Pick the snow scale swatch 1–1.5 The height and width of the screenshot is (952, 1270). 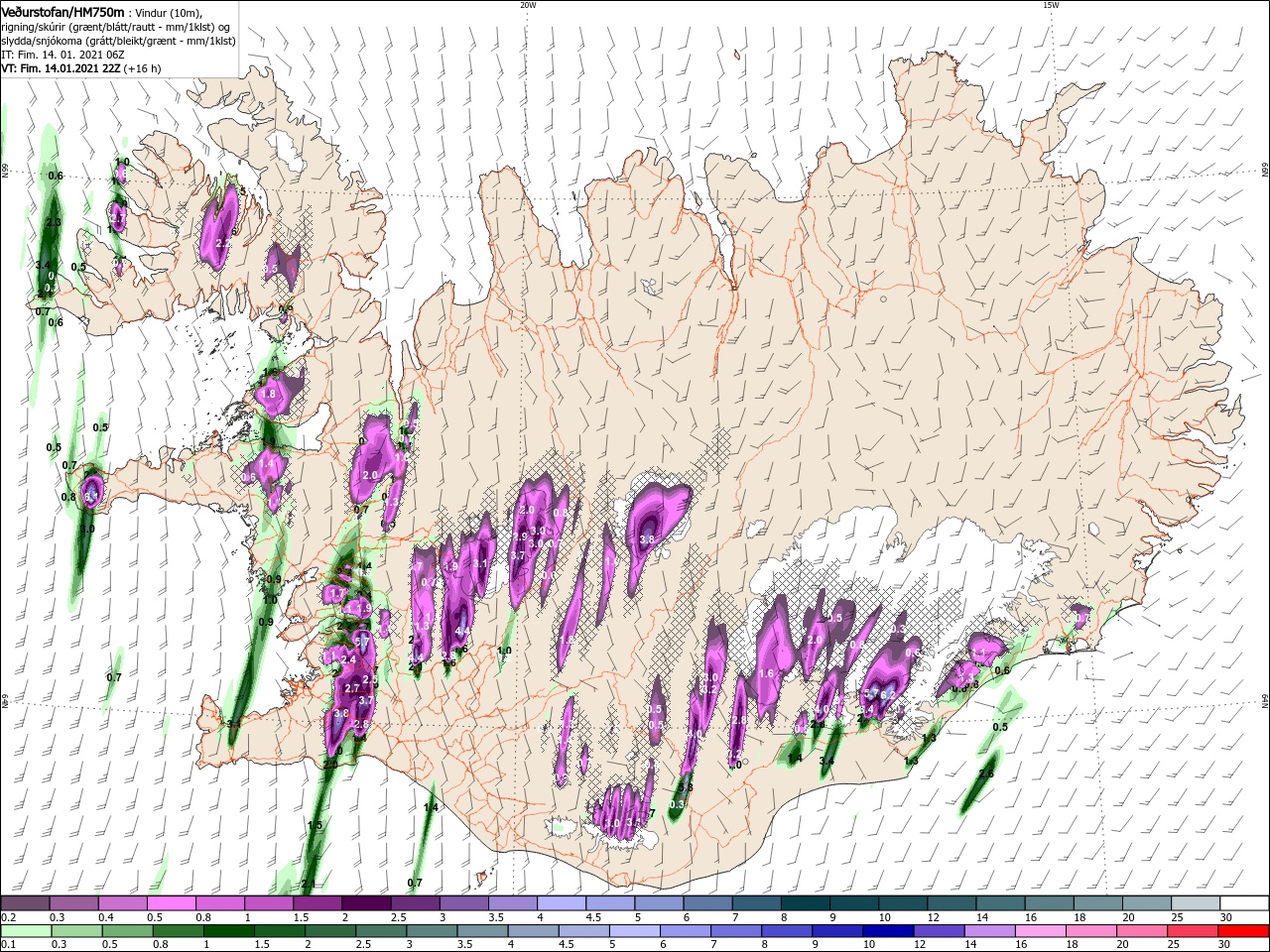(x=269, y=903)
